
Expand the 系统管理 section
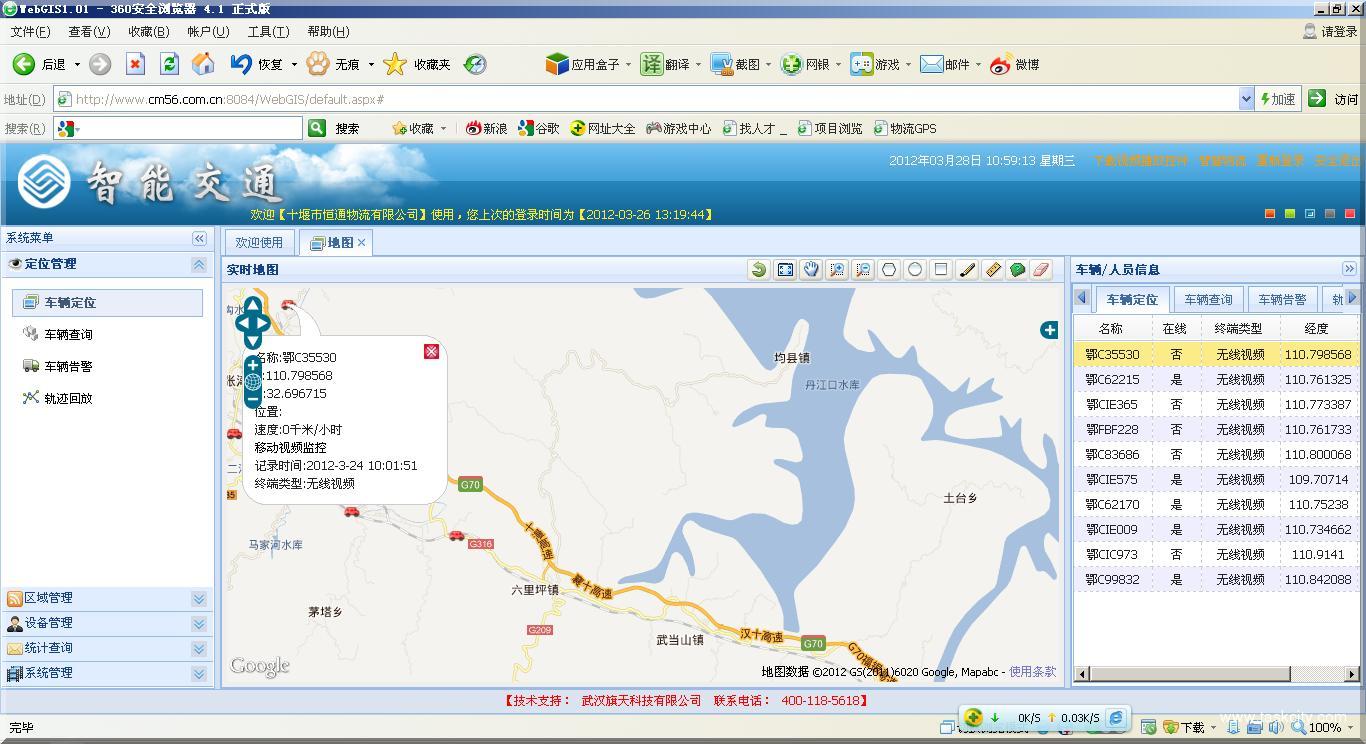[199, 673]
